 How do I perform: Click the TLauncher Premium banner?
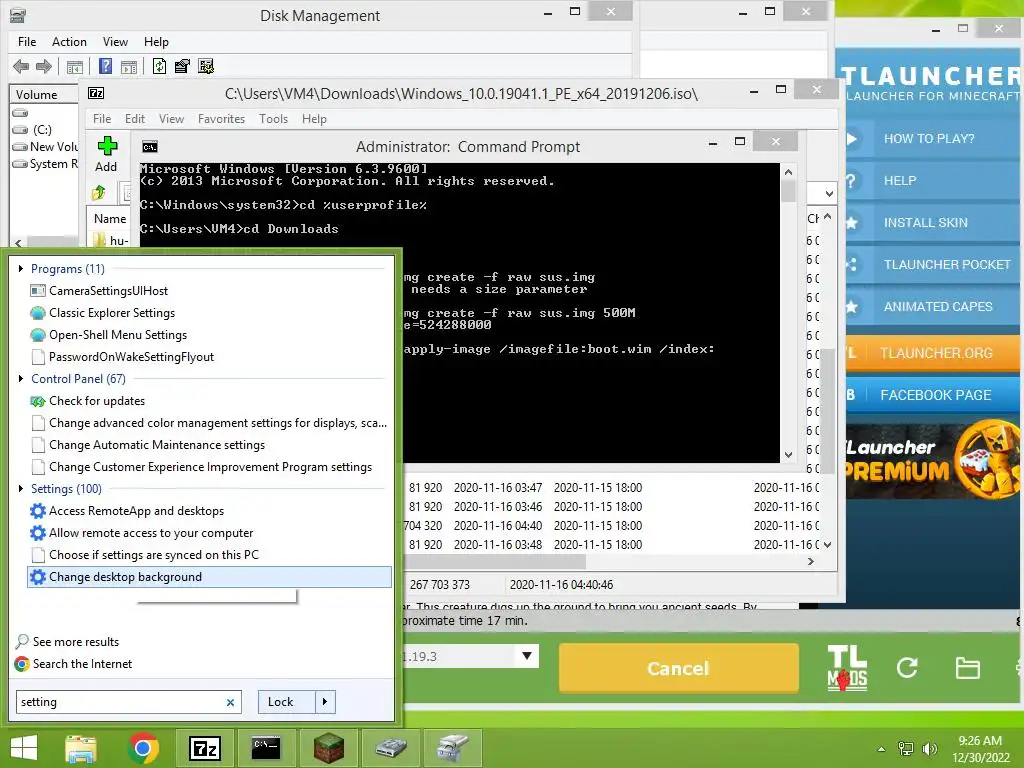932,460
